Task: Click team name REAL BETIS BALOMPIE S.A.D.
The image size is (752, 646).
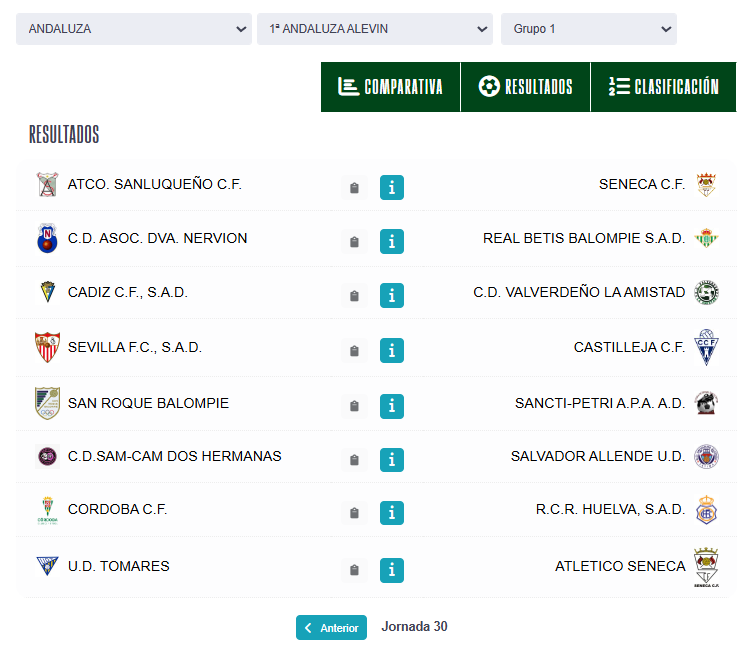Action: 584,238
